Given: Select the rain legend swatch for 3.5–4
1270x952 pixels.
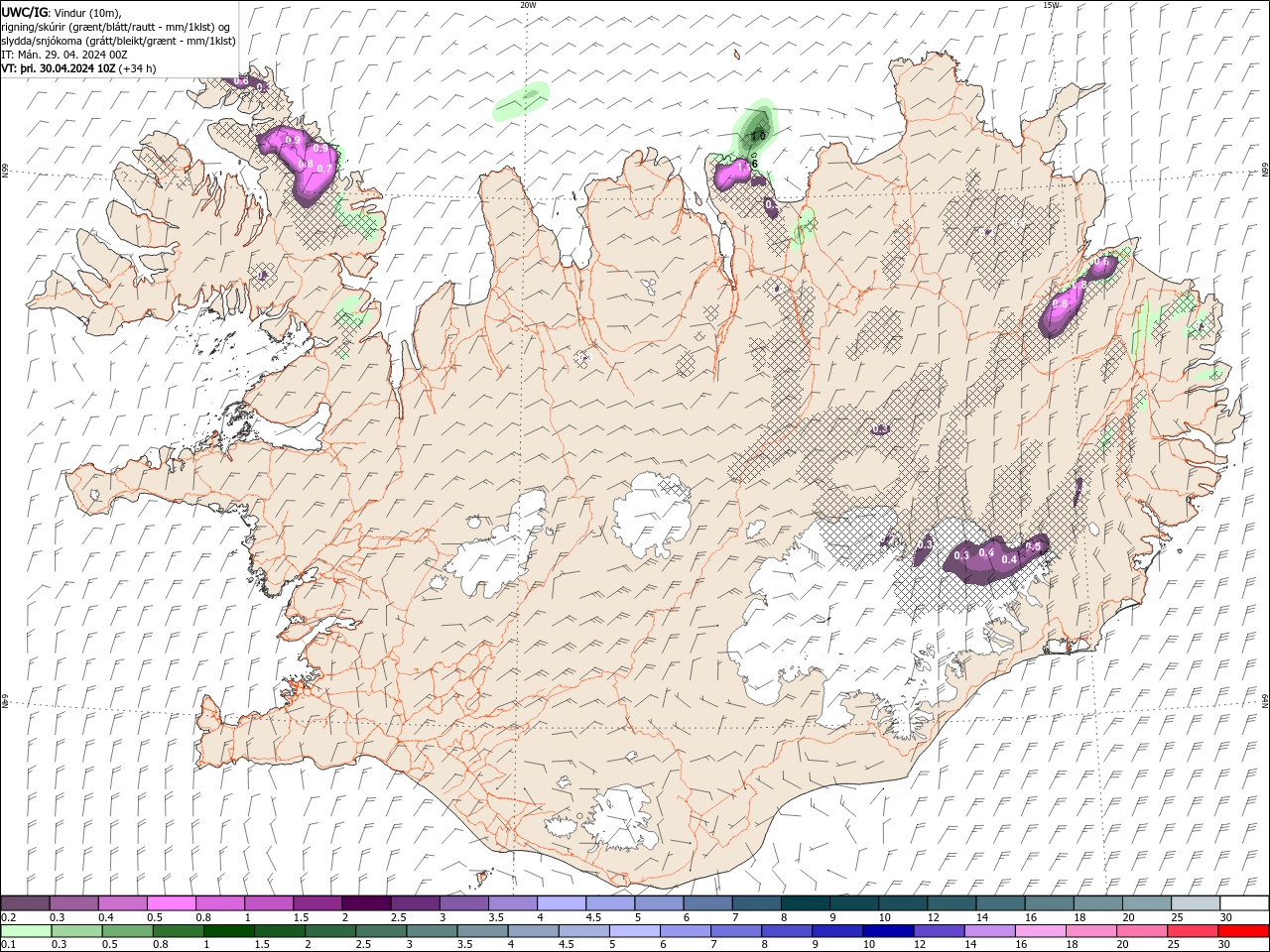Looking at the screenshot, I should [482, 931].
